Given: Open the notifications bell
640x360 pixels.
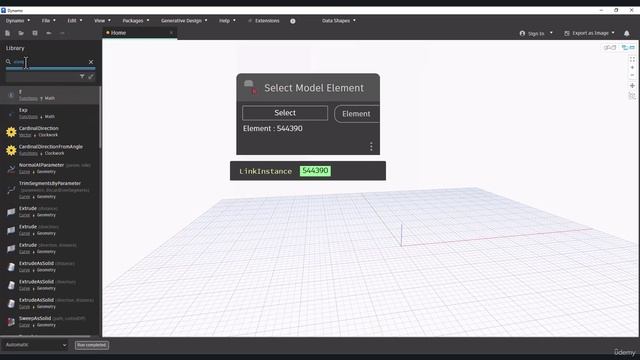Looking at the screenshot, I should point(627,33).
